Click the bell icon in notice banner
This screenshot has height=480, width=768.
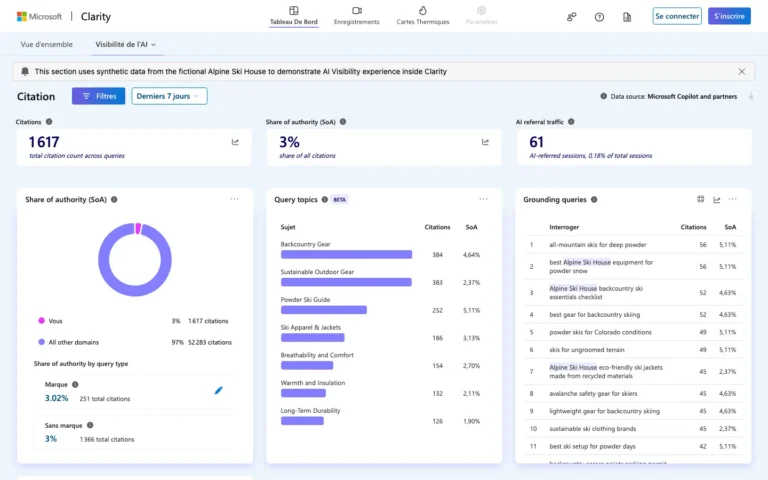click(x=25, y=72)
